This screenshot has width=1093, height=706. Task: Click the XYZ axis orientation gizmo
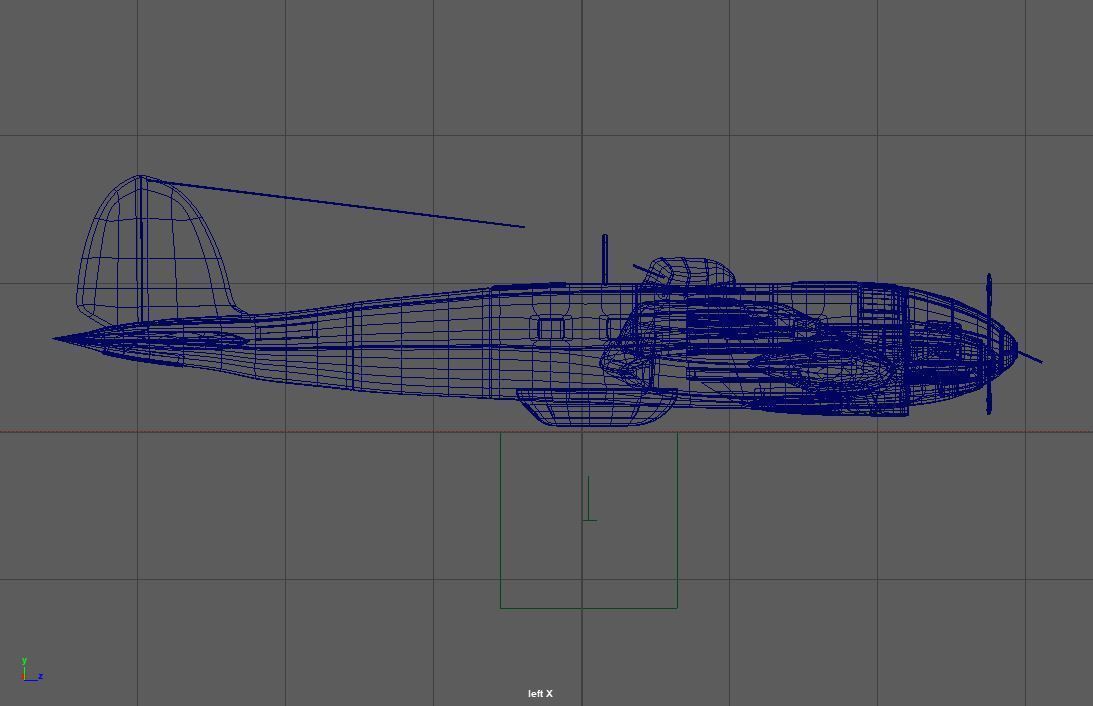coord(31,669)
